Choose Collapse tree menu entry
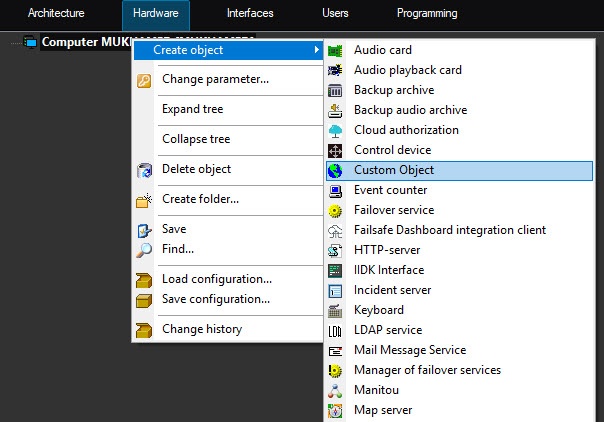 [x=196, y=139]
